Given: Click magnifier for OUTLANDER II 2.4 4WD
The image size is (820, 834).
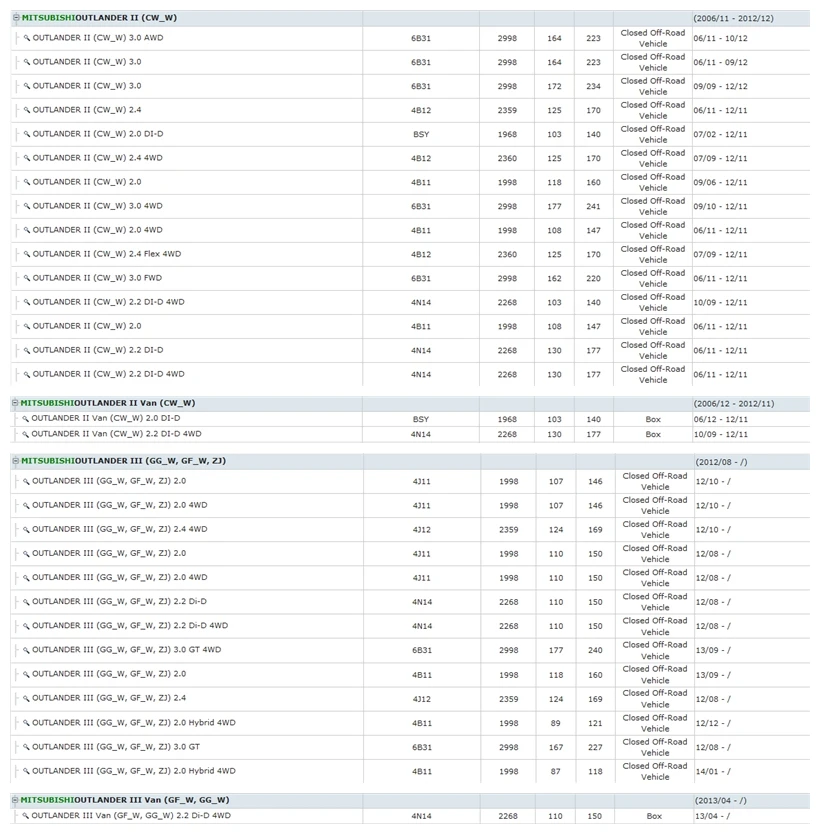Looking at the screenshot, I should (x=27, y=158).
